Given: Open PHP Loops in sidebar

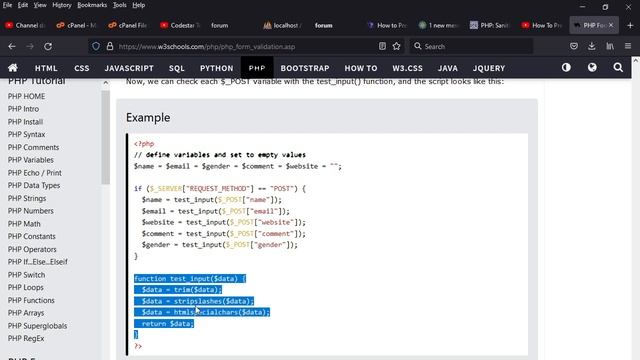Looking at the screenshot, I should click(26, 287).
